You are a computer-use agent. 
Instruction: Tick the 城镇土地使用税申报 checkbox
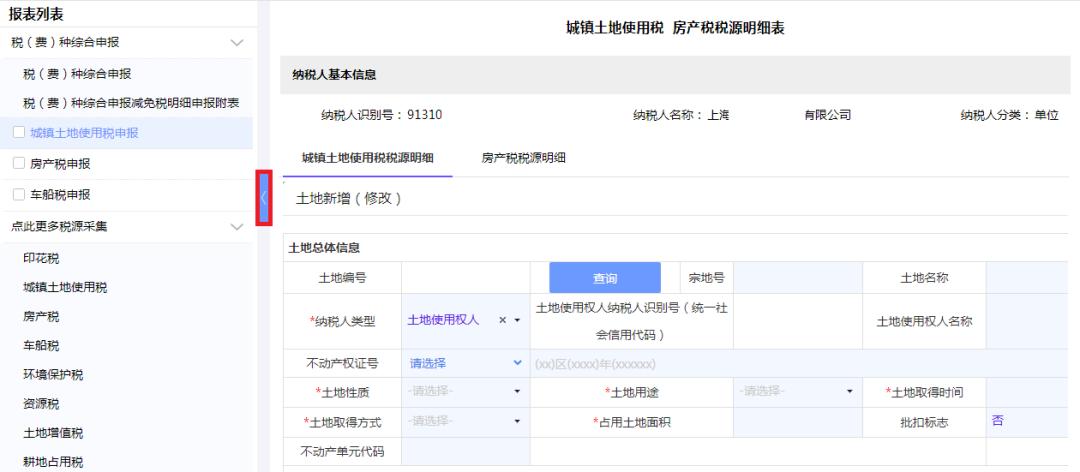(x=17, y=132)
